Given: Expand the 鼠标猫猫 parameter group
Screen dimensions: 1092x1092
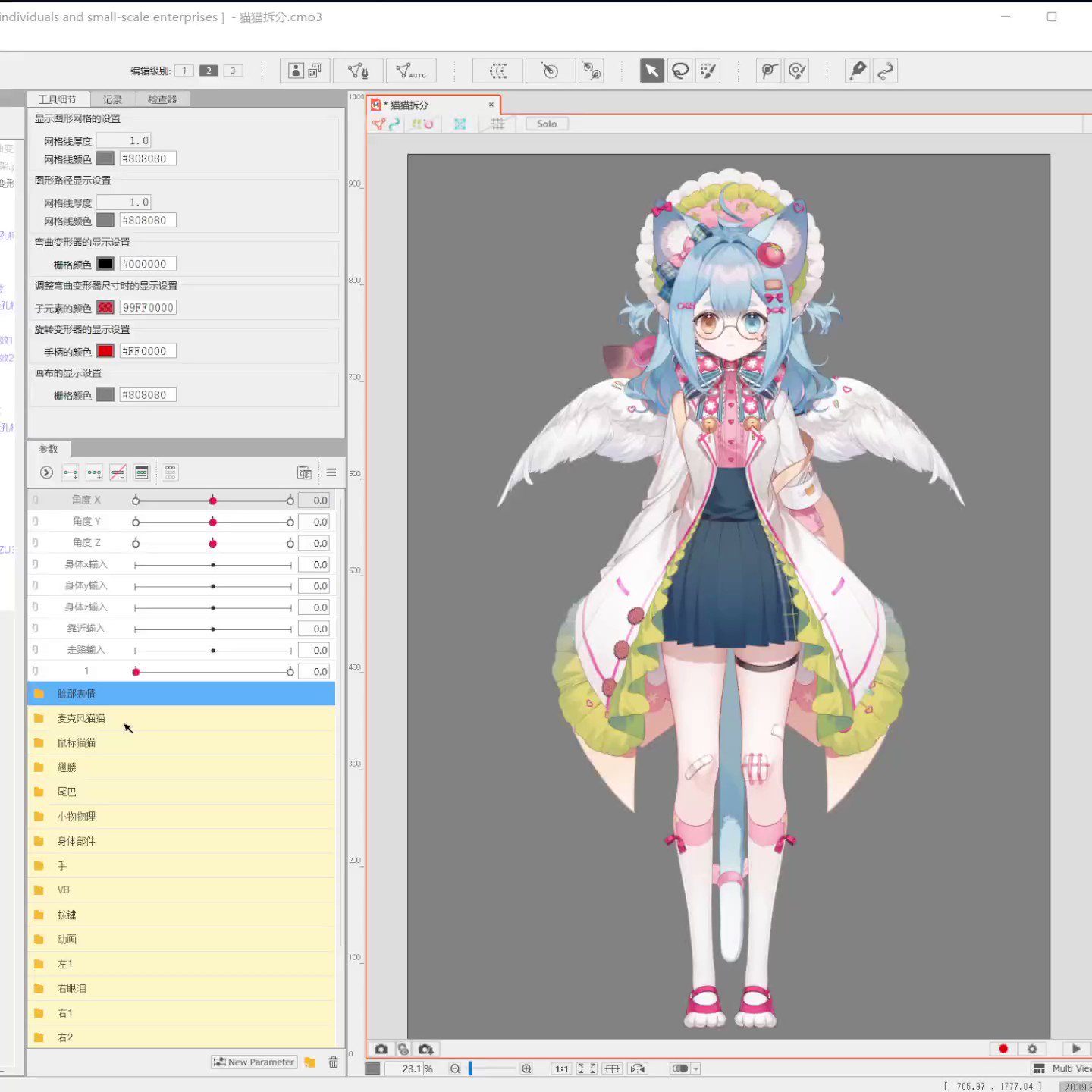Looking at the screenshot, I should click(181, 742).
